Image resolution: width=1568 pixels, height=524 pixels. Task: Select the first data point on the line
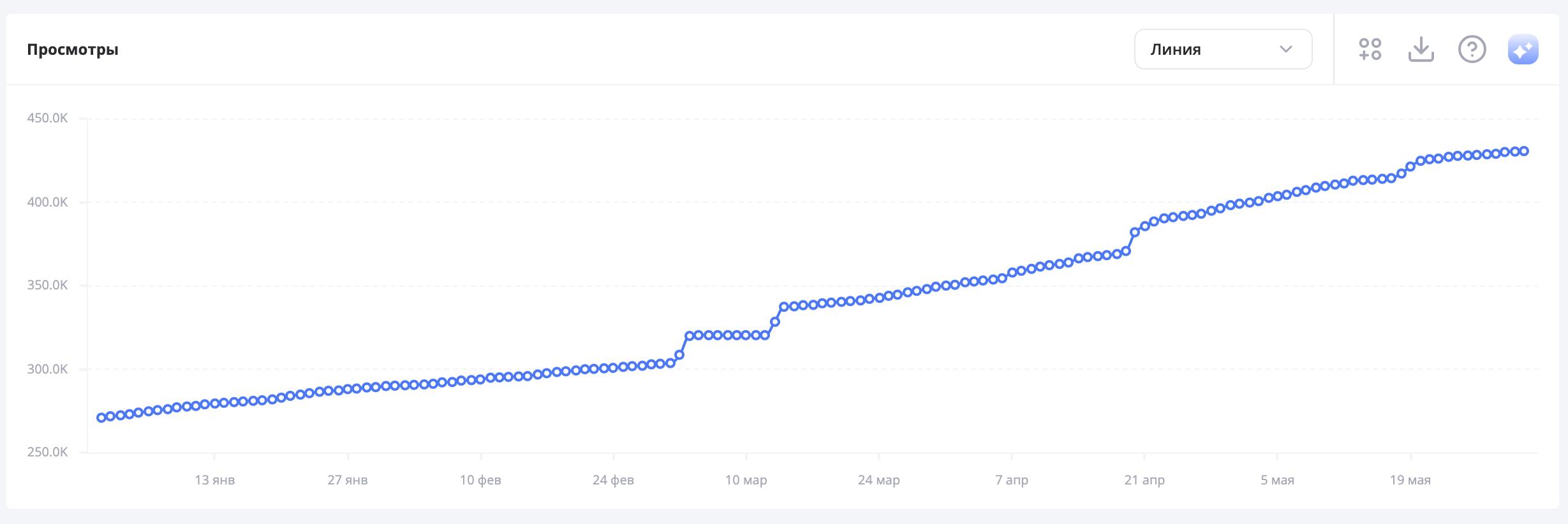coord(101,418)
